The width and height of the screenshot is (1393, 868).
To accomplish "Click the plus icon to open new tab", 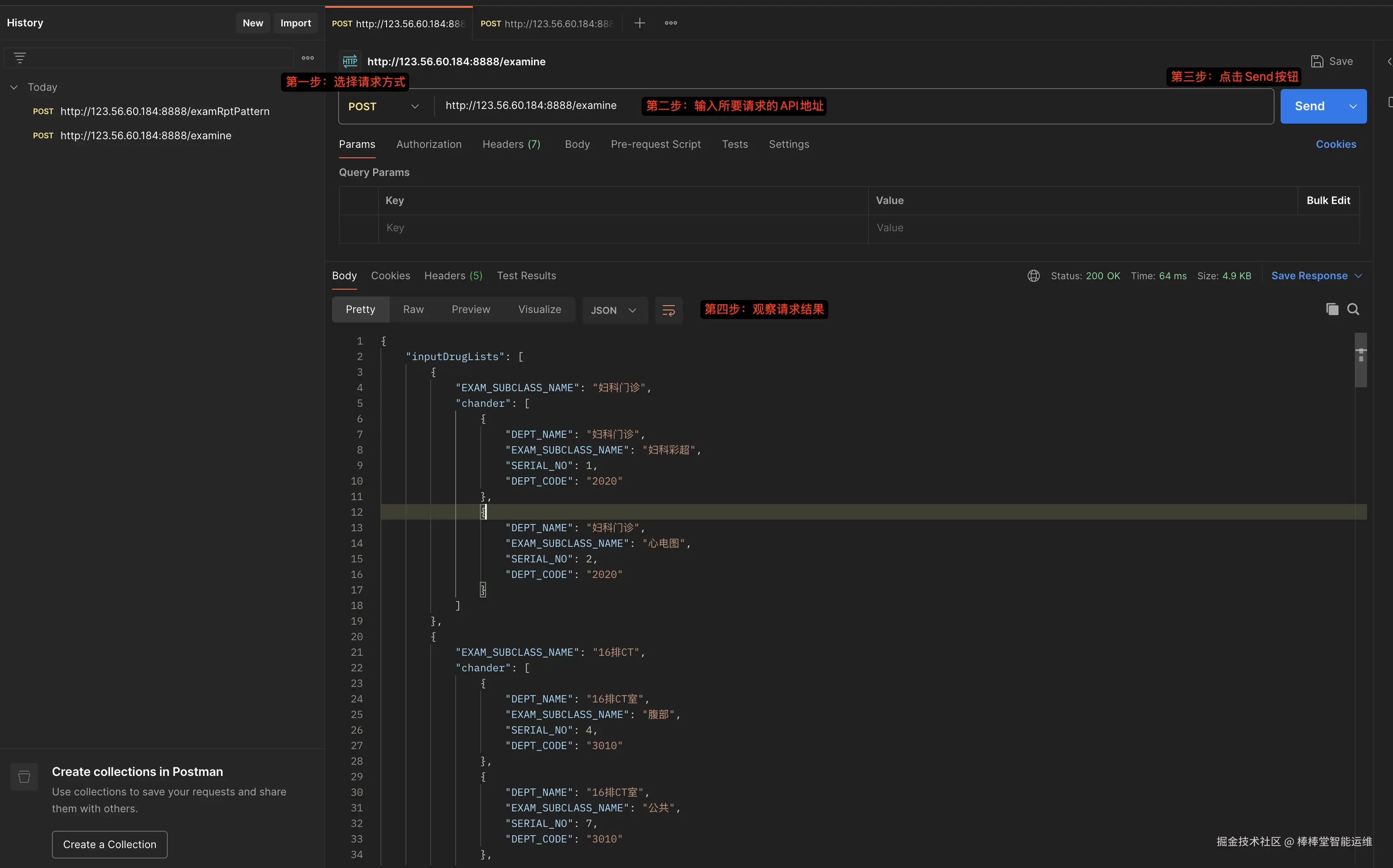I will pyautogui.click(x=640, y=23).
